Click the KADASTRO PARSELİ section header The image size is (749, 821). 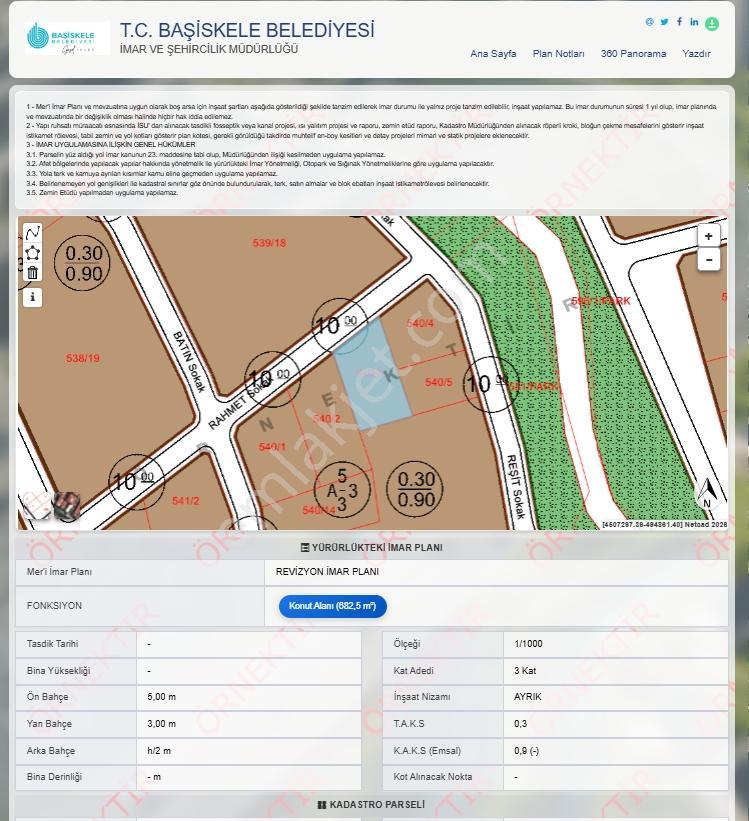(371, 804)
